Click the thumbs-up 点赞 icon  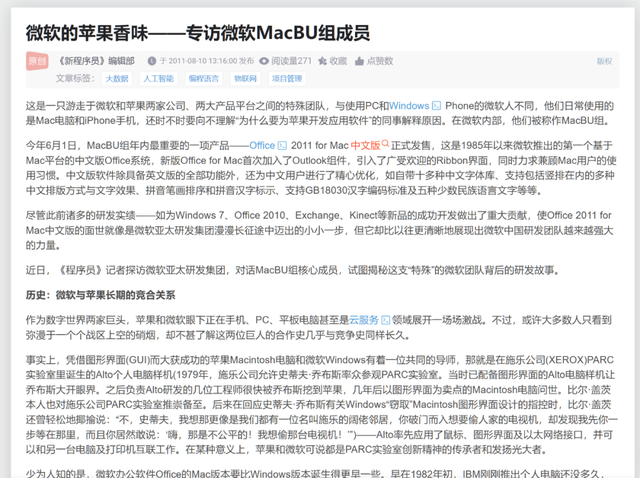tap(360, 60)
